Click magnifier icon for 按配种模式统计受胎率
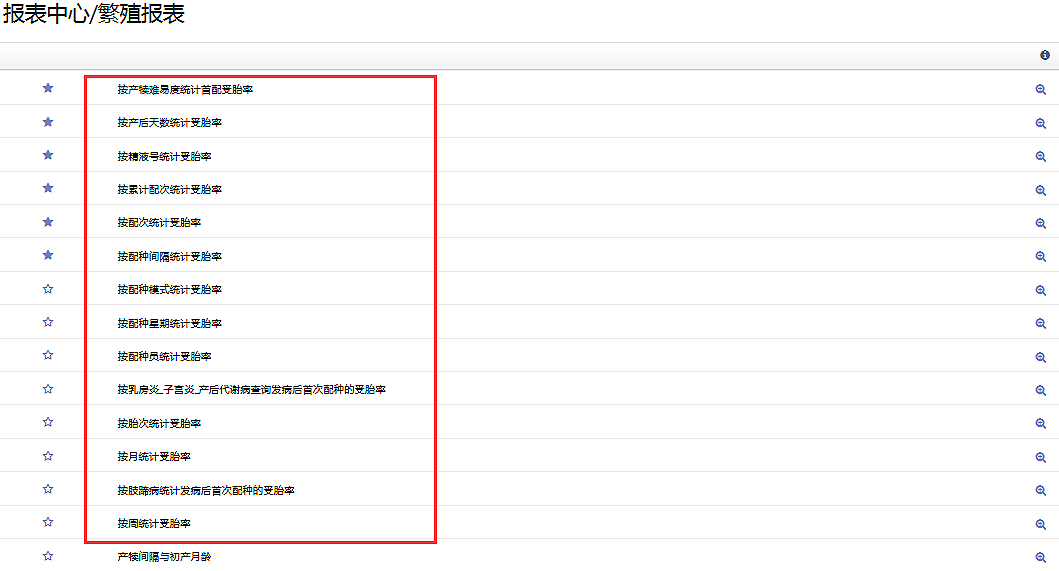The image size is (1059, 571). click(1041, 290)
